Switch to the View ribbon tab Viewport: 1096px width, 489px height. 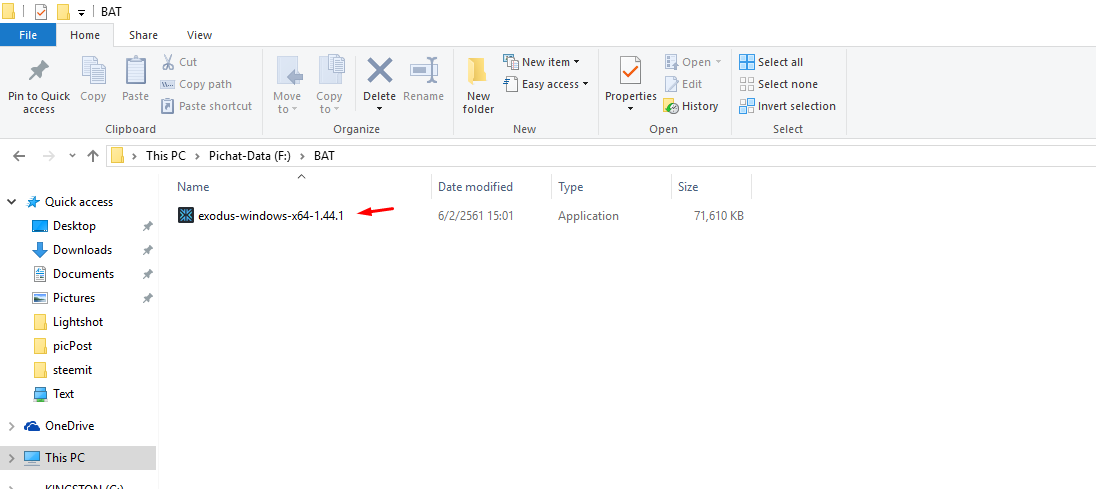tap(199, 35)
